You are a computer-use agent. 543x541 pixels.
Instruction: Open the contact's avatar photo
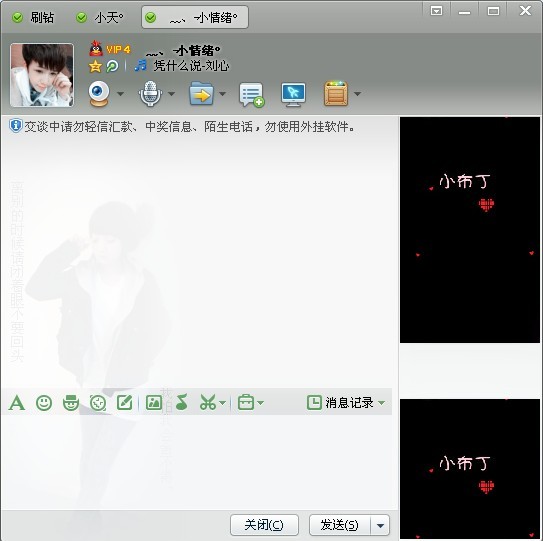click(x=42, y=75)
